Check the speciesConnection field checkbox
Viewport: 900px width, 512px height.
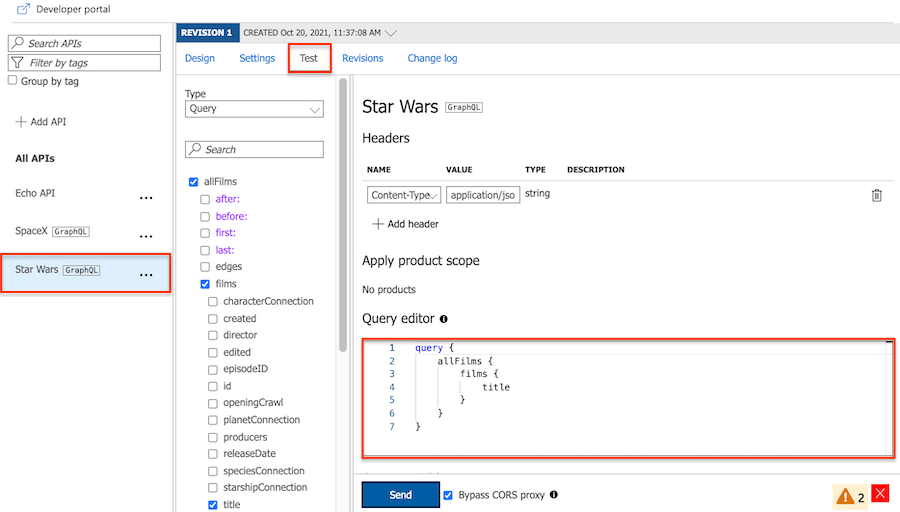213,471
